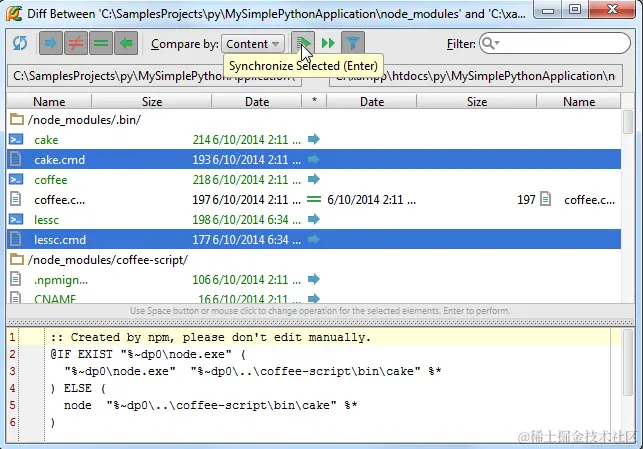Click the Refresh icon in toolbar
Image resolution: width=643 pixels, height=449 pixels.
20,43
